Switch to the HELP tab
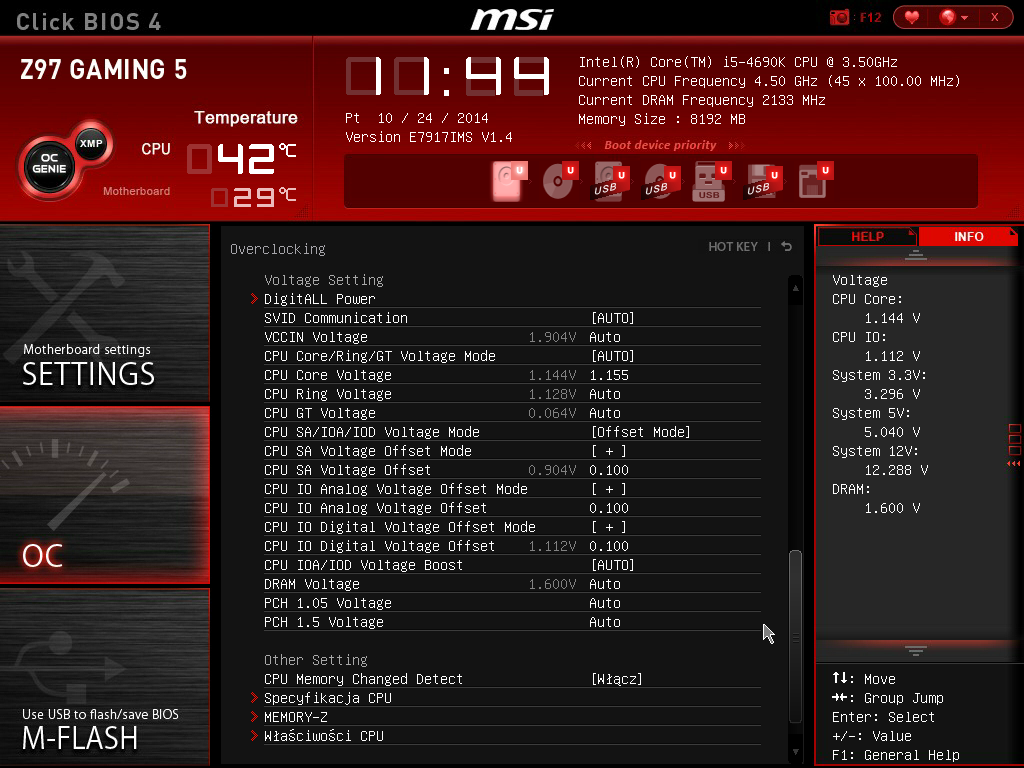The width and height of the screenshot is (1024, 768). coord(867,236)
